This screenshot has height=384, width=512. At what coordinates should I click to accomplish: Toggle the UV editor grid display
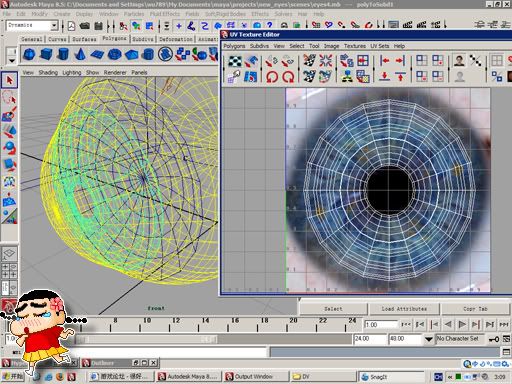coord(496,61)
